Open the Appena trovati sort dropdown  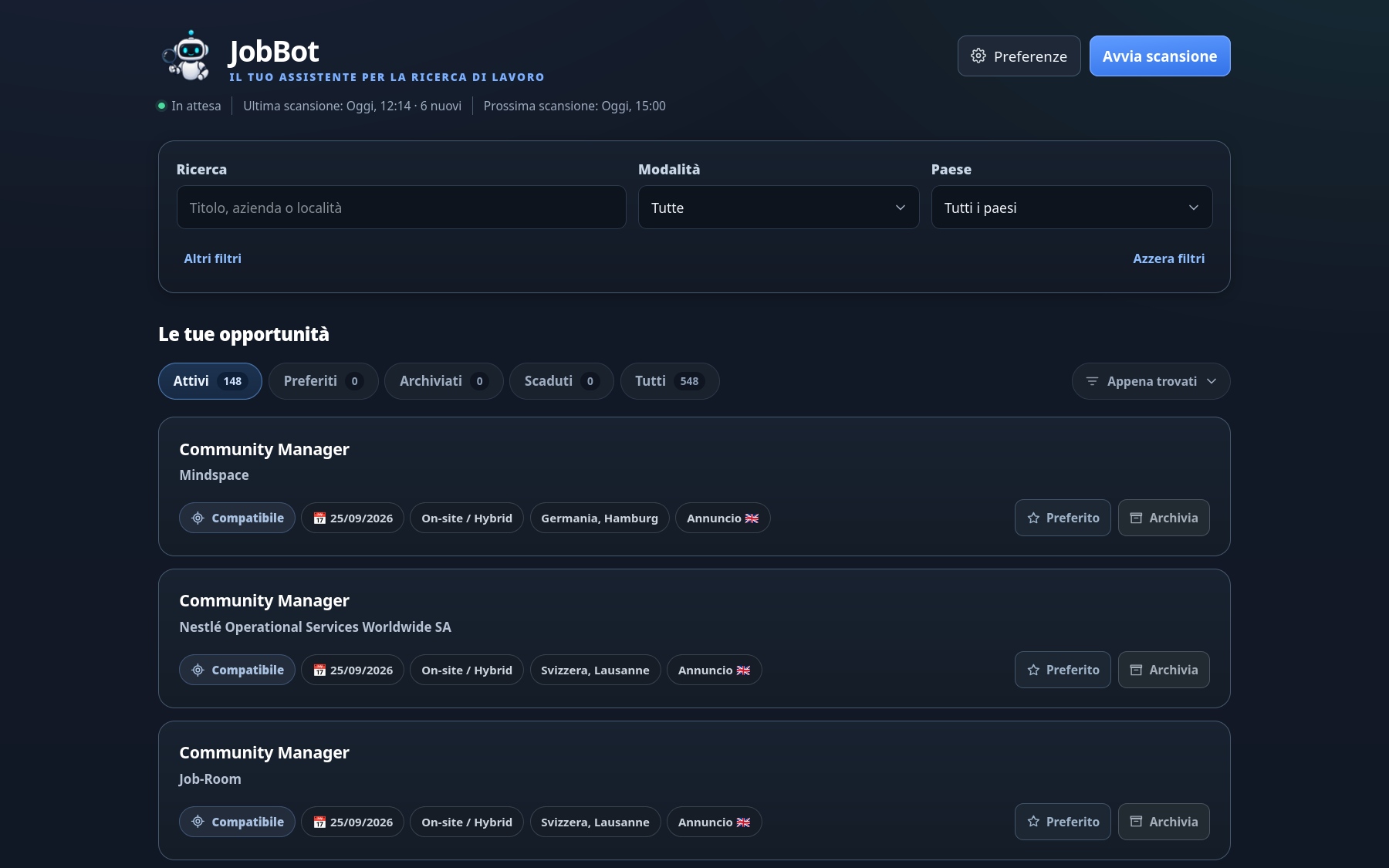(1151, 381)
